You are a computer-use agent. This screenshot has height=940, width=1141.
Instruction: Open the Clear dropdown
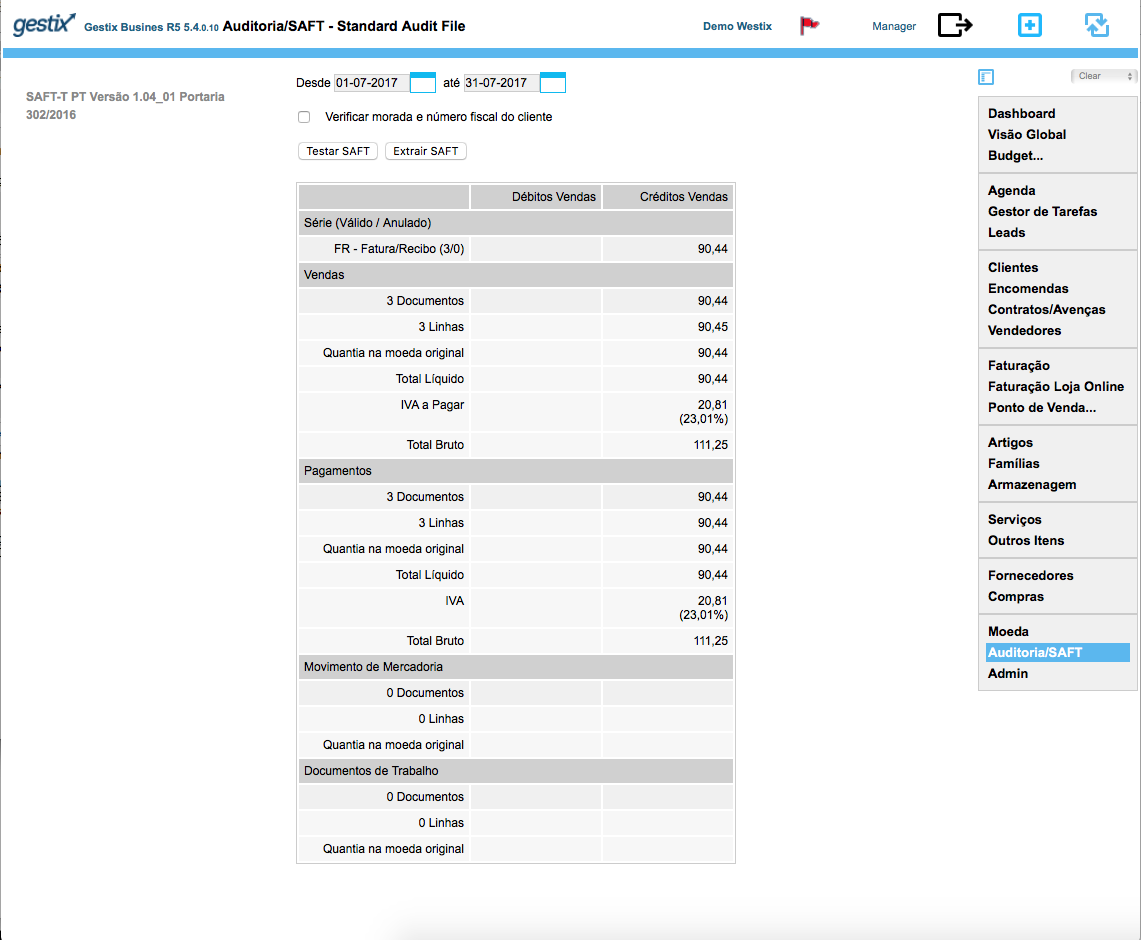coord(1103,76)
